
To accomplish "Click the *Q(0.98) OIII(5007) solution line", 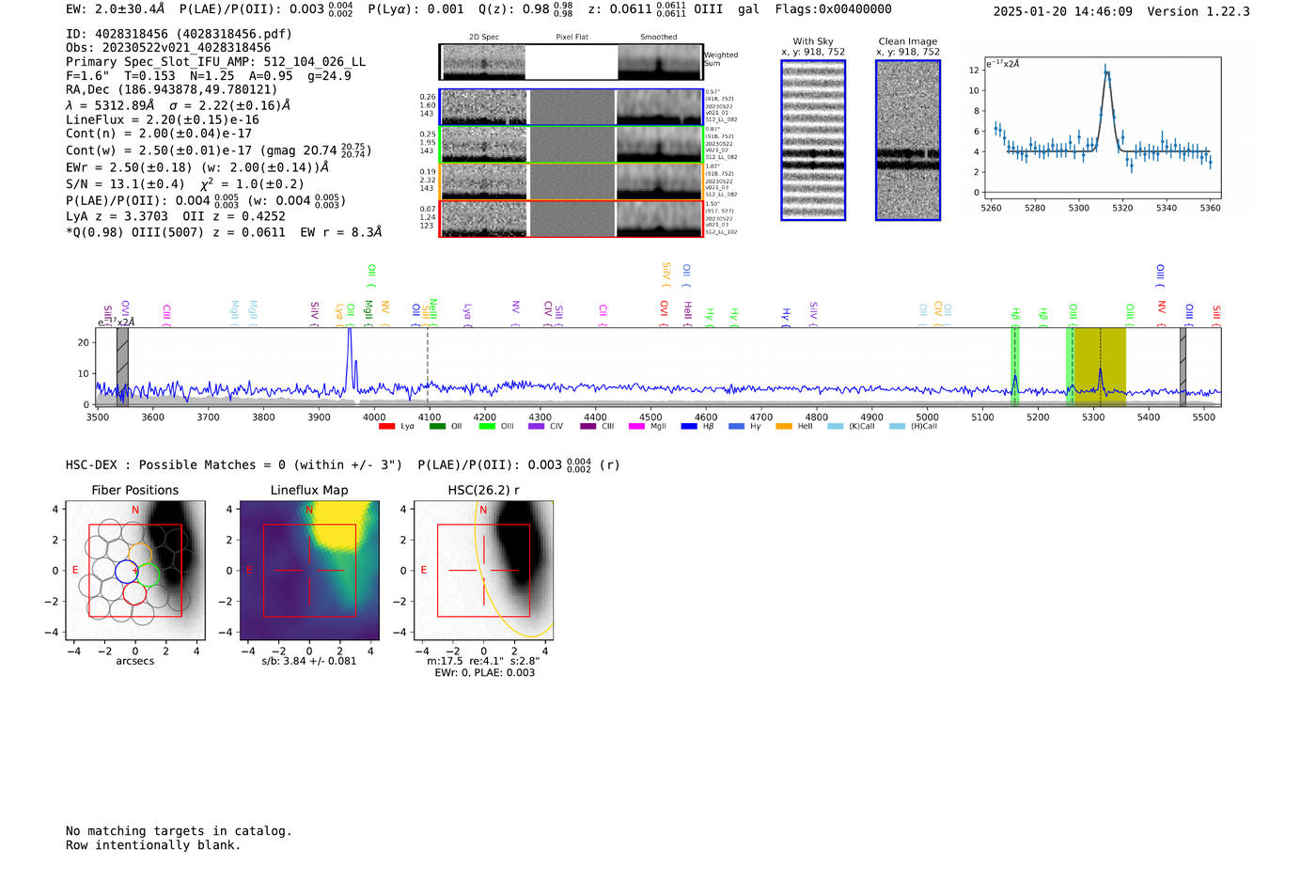I will click(224, 232).
